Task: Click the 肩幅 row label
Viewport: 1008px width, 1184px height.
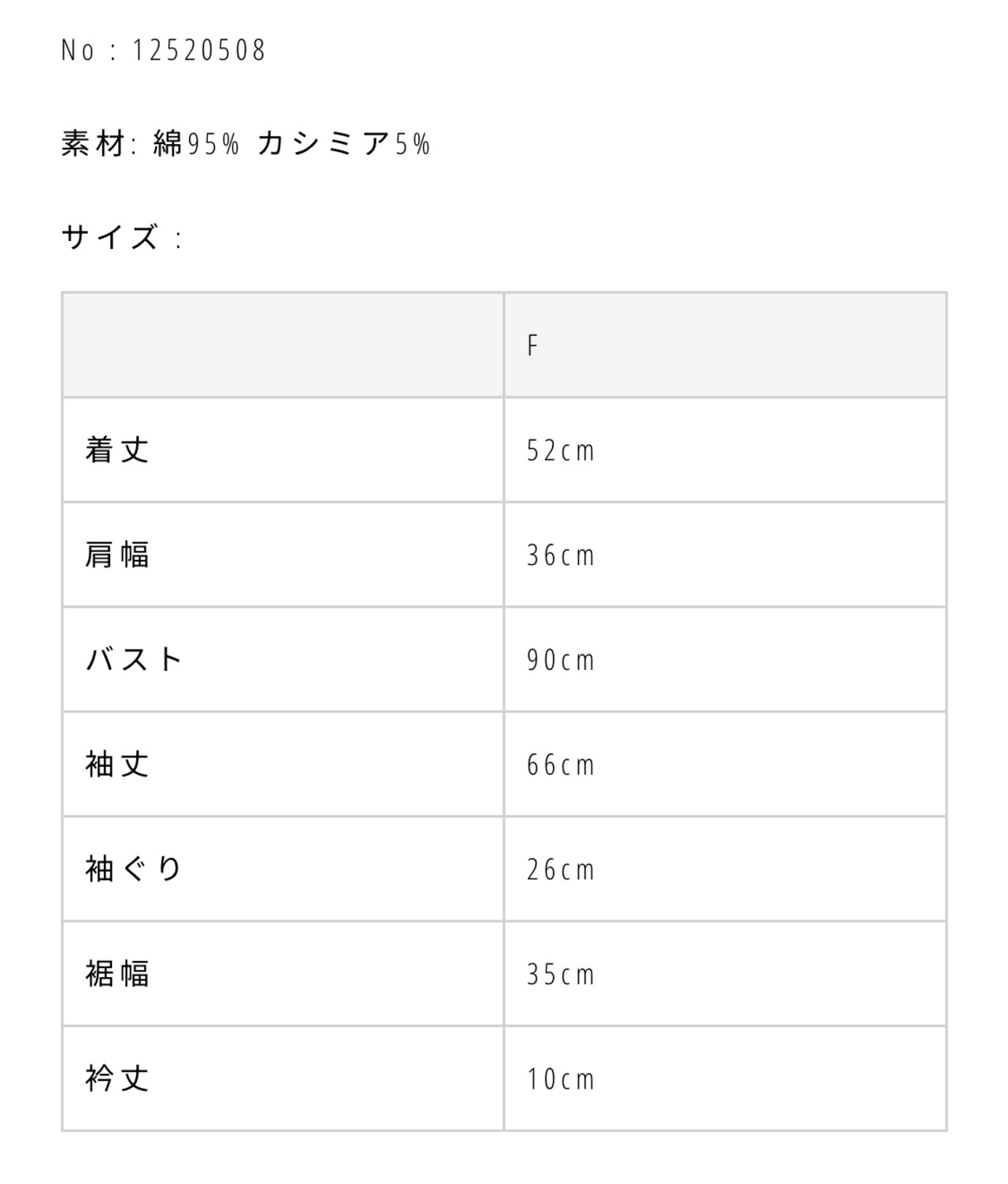Action: point(117,555)
